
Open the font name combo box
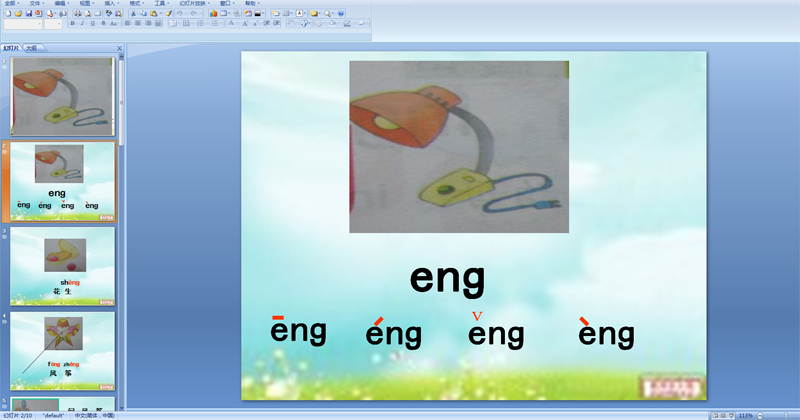(23, 24)
